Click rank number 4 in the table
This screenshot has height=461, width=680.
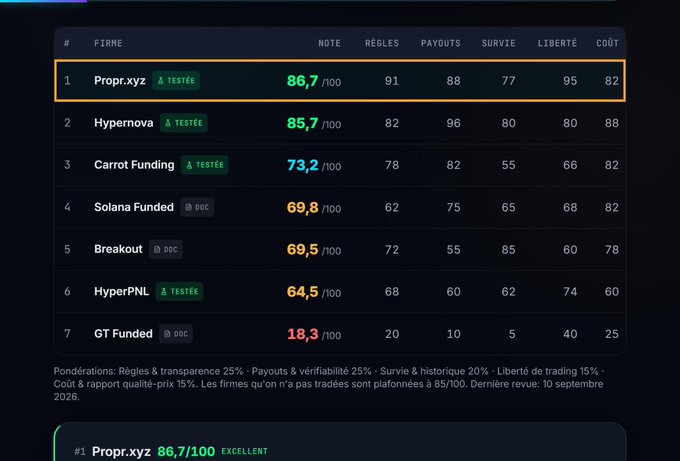[x=67, y=207]
